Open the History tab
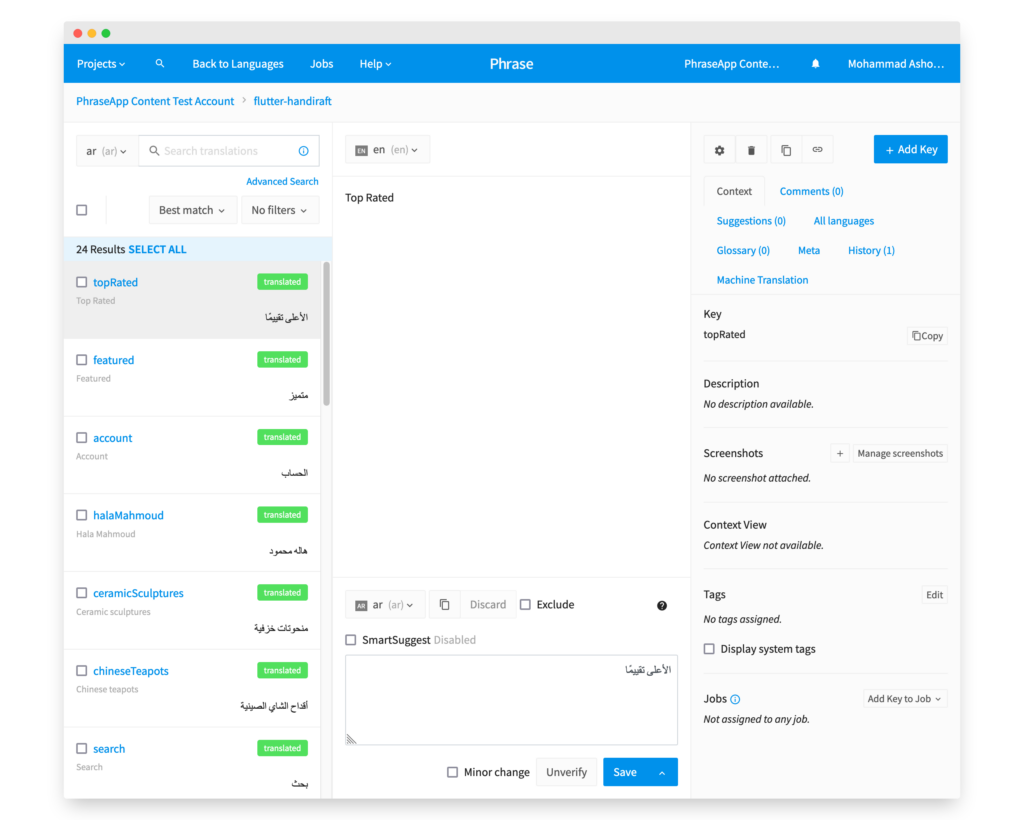 pyautogui.click(x=870, y=250)
